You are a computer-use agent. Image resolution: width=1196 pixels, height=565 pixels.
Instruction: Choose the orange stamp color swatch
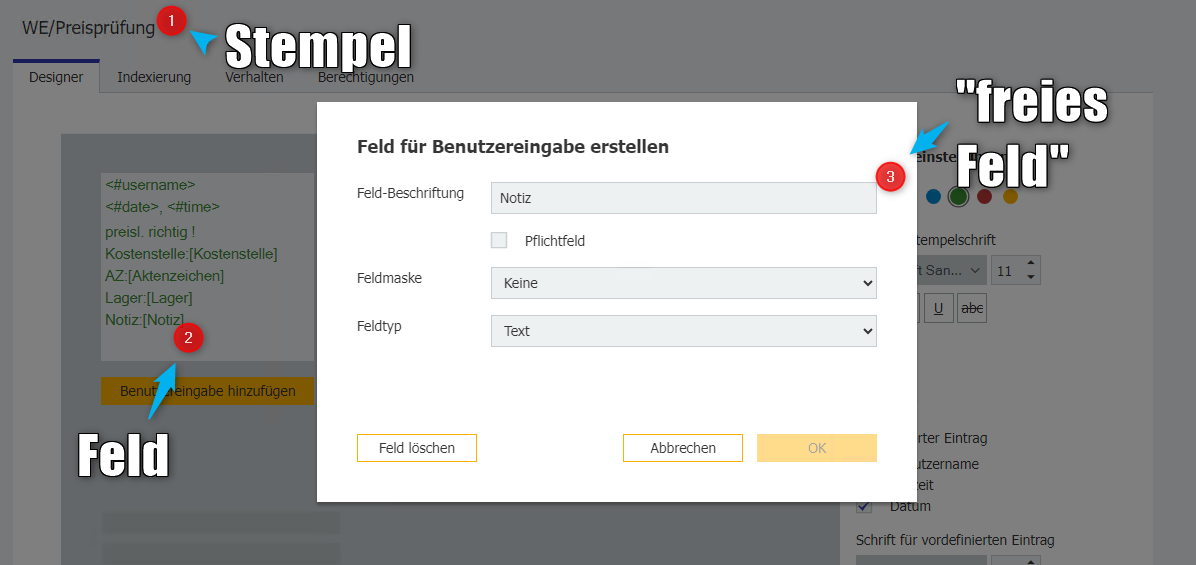pyautogui.click(x=1010, y=196)
